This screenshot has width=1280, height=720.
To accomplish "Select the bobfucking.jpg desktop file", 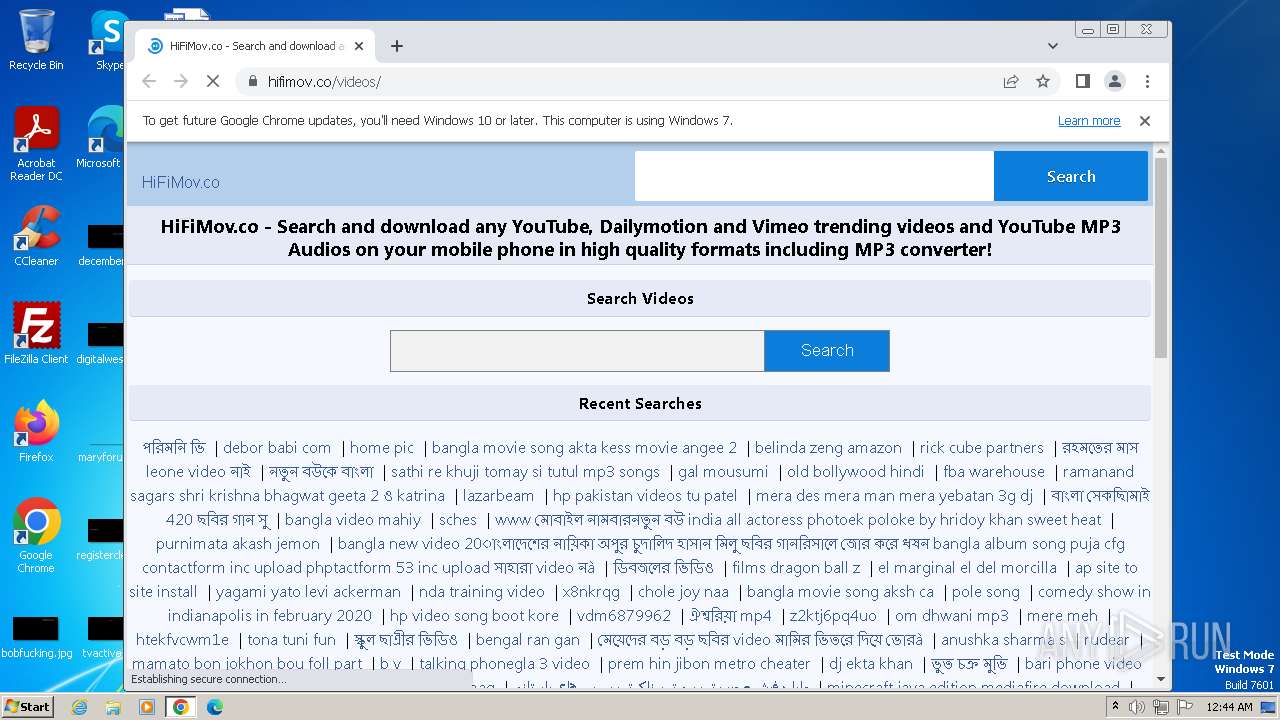I will (36, 637).
